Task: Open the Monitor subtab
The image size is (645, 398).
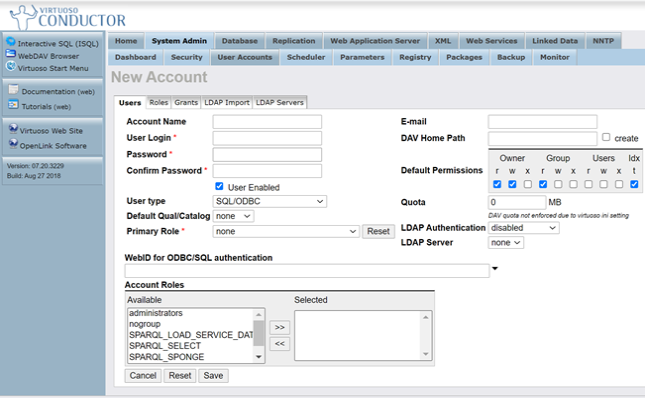Action: click(x=555, y=58)
